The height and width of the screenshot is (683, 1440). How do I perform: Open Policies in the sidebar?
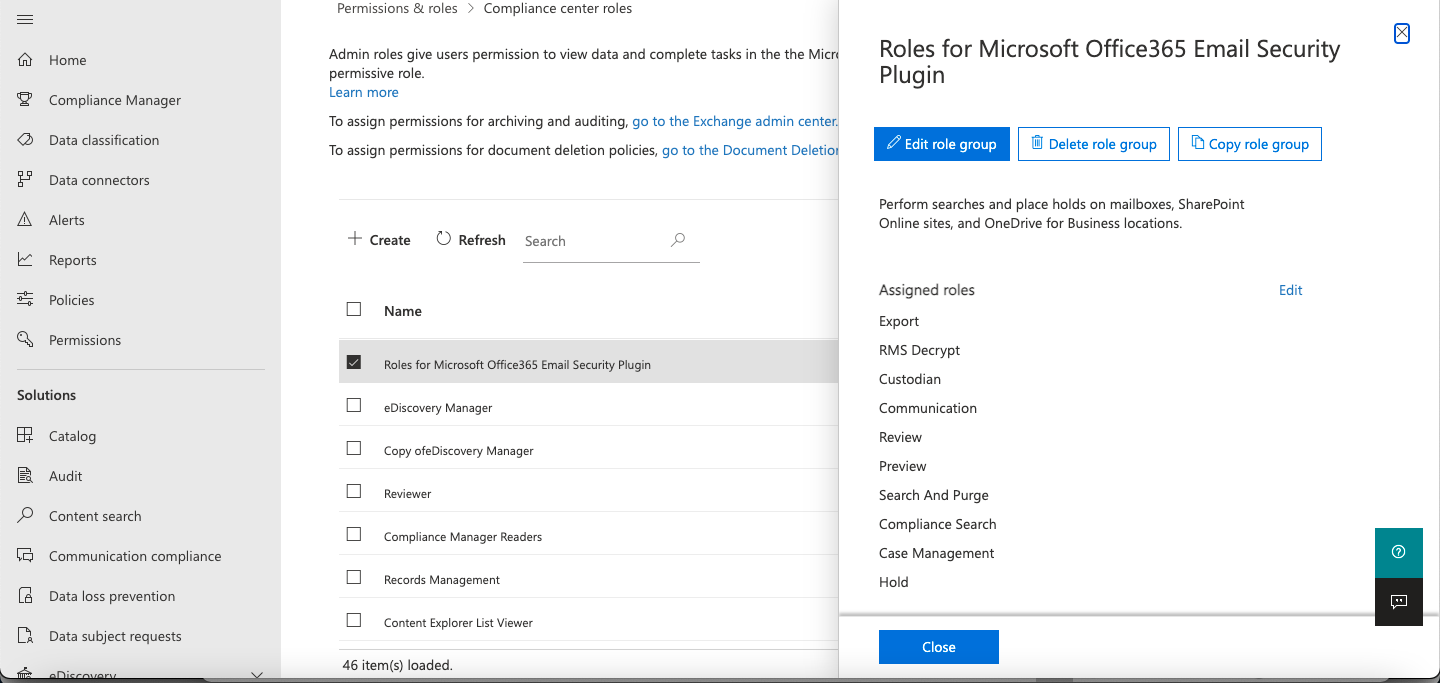click(72, 300)
